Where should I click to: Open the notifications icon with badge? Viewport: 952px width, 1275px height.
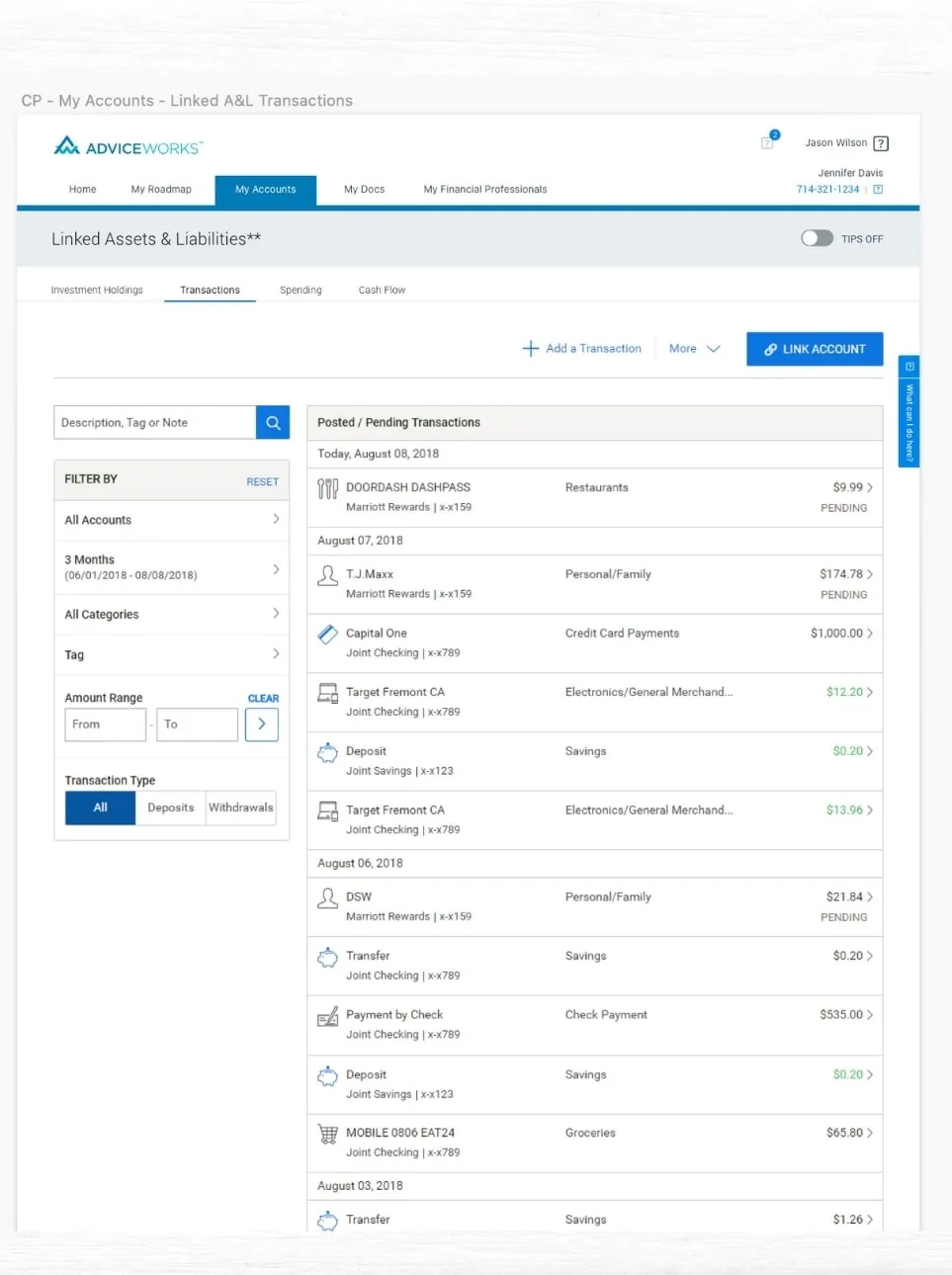[x=769, y=140]
